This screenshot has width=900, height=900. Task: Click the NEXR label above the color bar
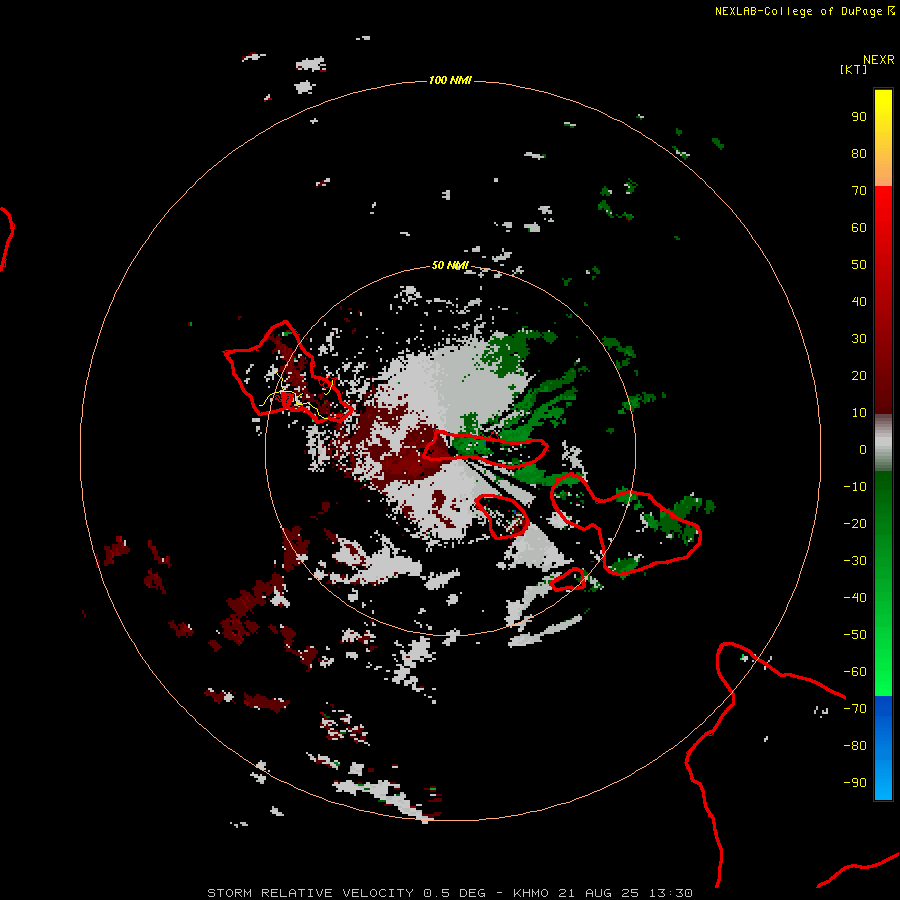(879, 60)
